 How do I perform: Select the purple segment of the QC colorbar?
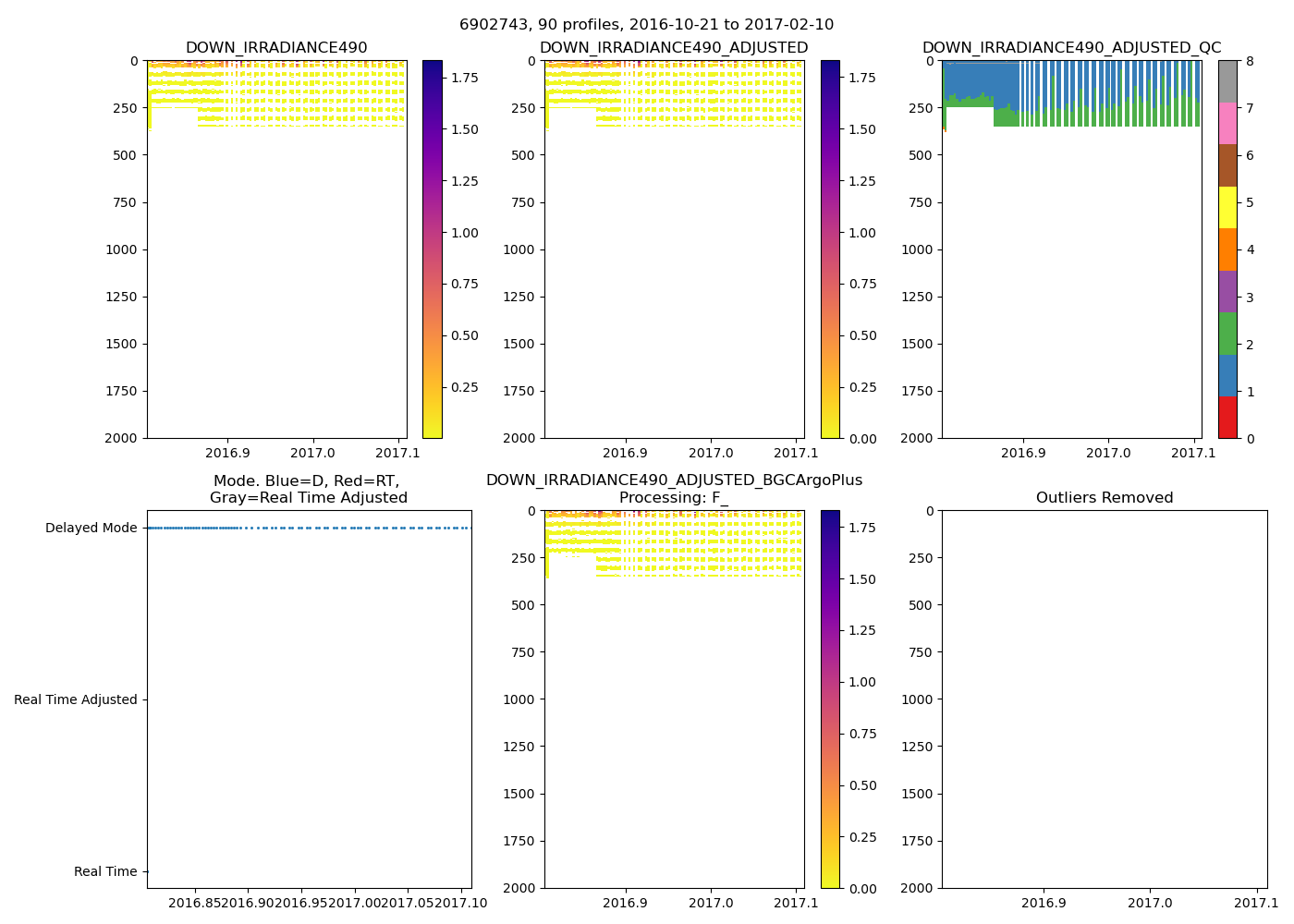(x=1227, y=291)
